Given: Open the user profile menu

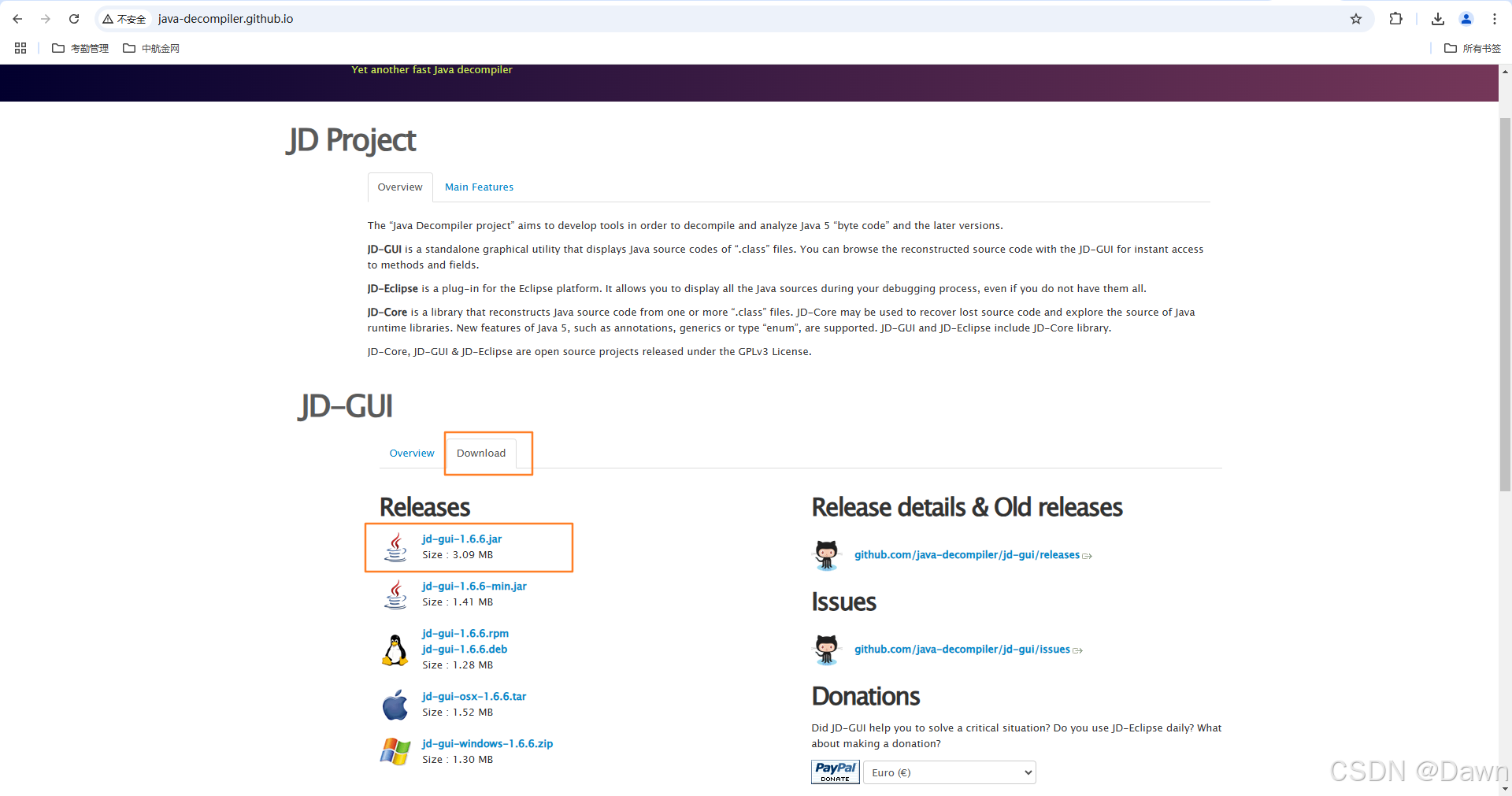Looking at the screenshot, I should pos(1466,19).
